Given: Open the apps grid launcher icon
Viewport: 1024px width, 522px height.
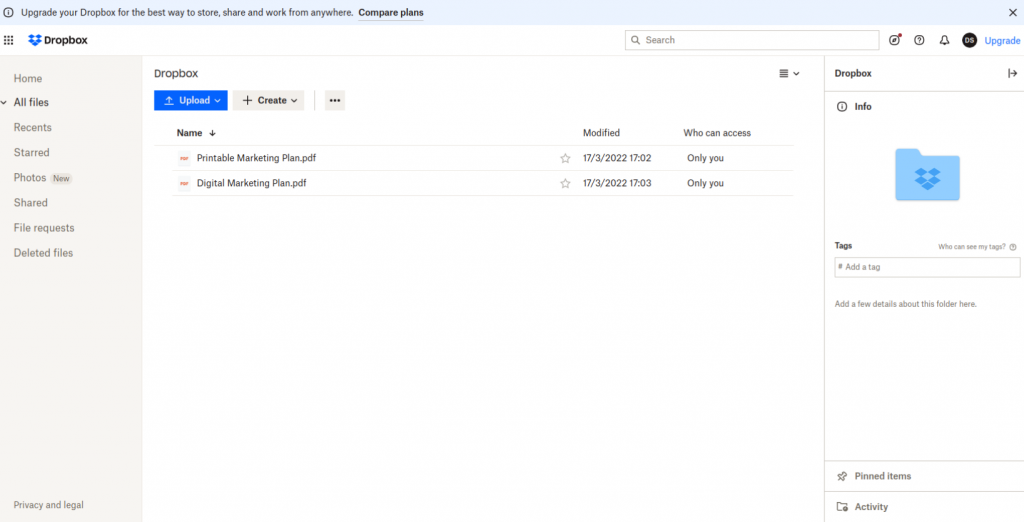Looking at the screenshot, I should 9,40.
